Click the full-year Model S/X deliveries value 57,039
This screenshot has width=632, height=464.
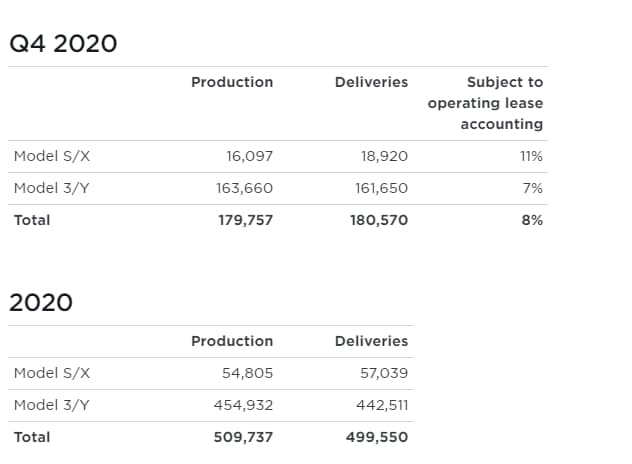(384, 373)
